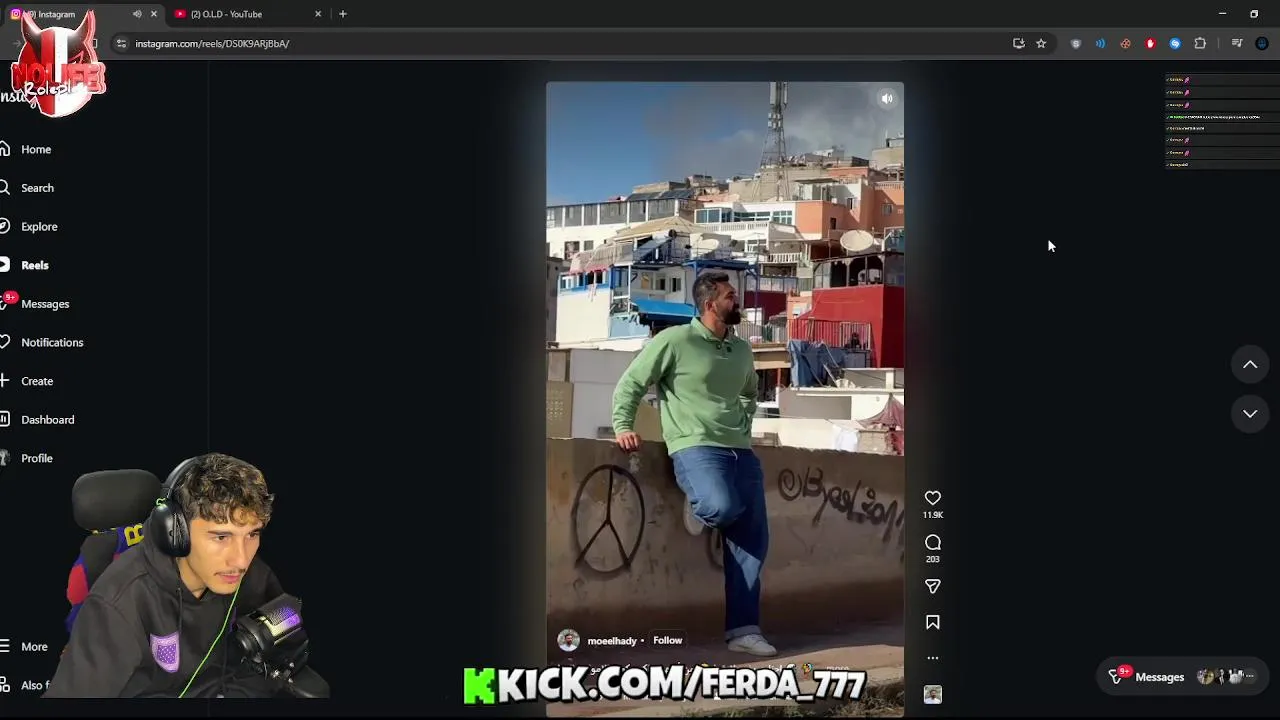Open the blue Shazam extension
This screenshot has width=1280, height=720.
click(1175, 44)
